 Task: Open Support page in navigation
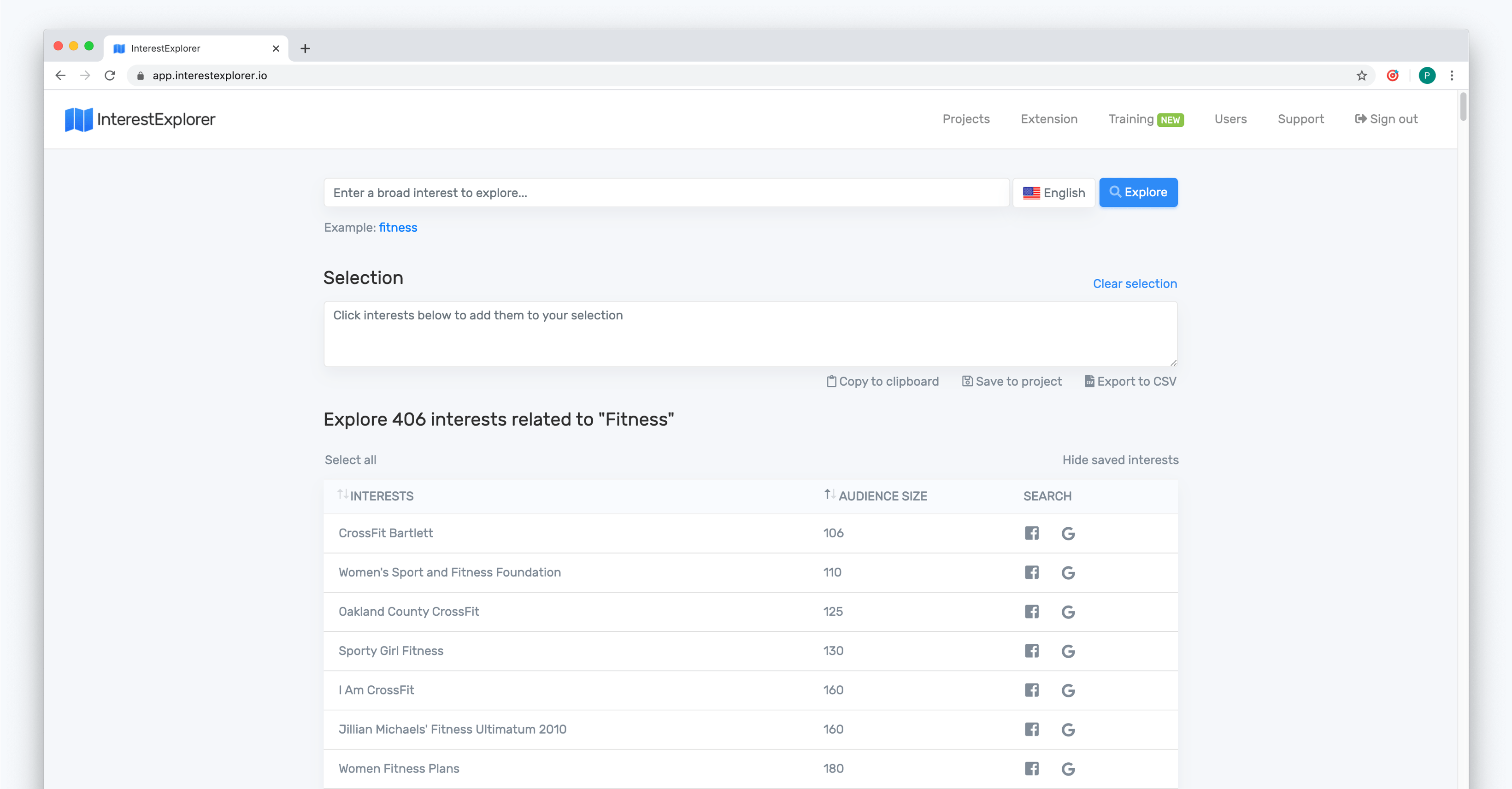[1300, 119]
